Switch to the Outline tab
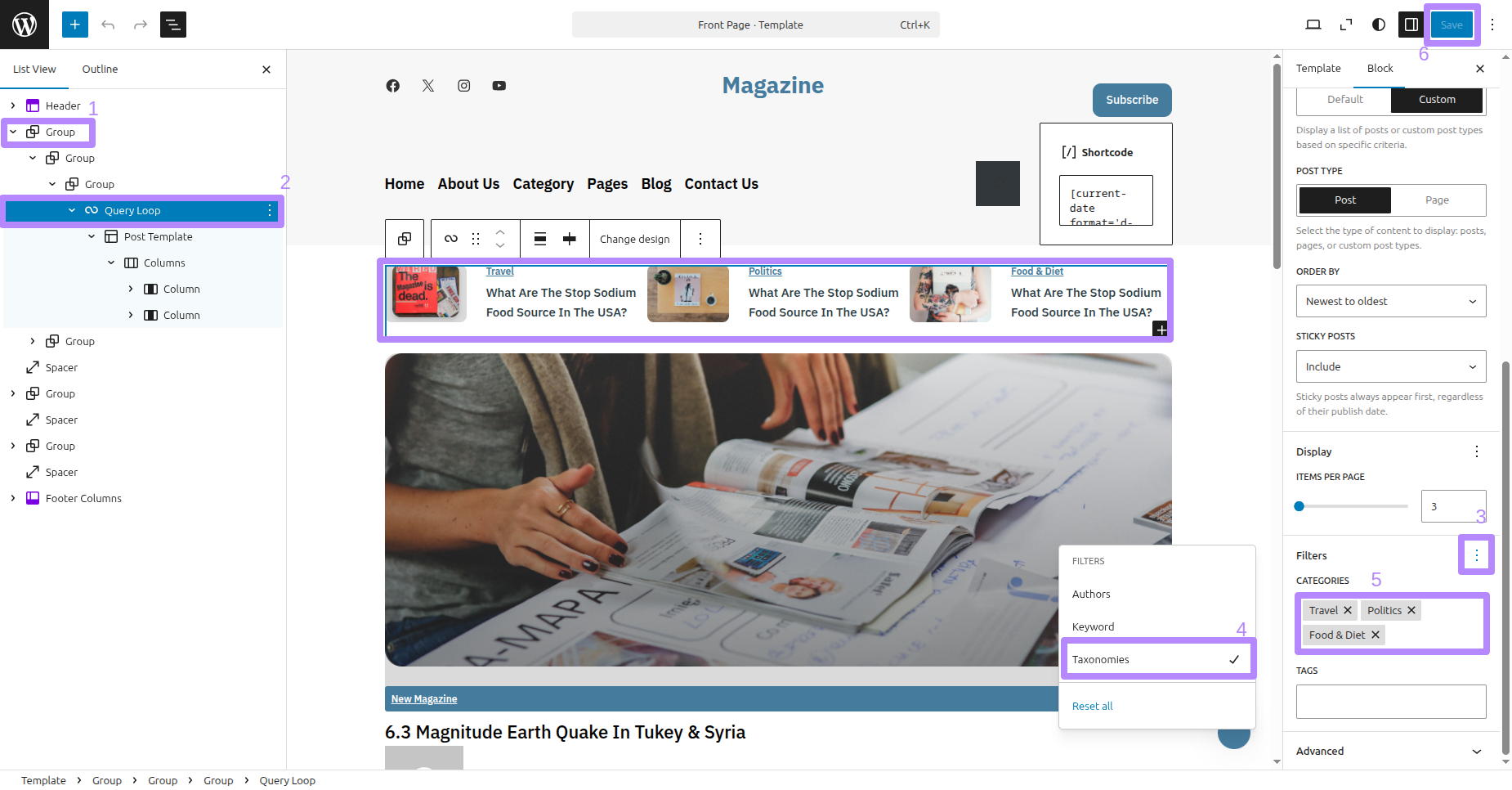The image size is (1512, 790). click(x=100, y=70)
